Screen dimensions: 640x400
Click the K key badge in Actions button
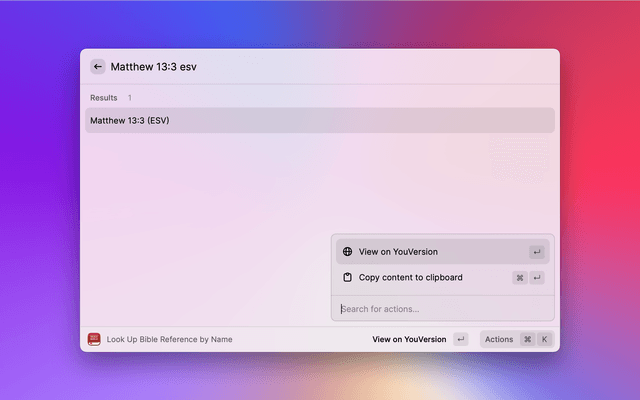tap(544, 339)
